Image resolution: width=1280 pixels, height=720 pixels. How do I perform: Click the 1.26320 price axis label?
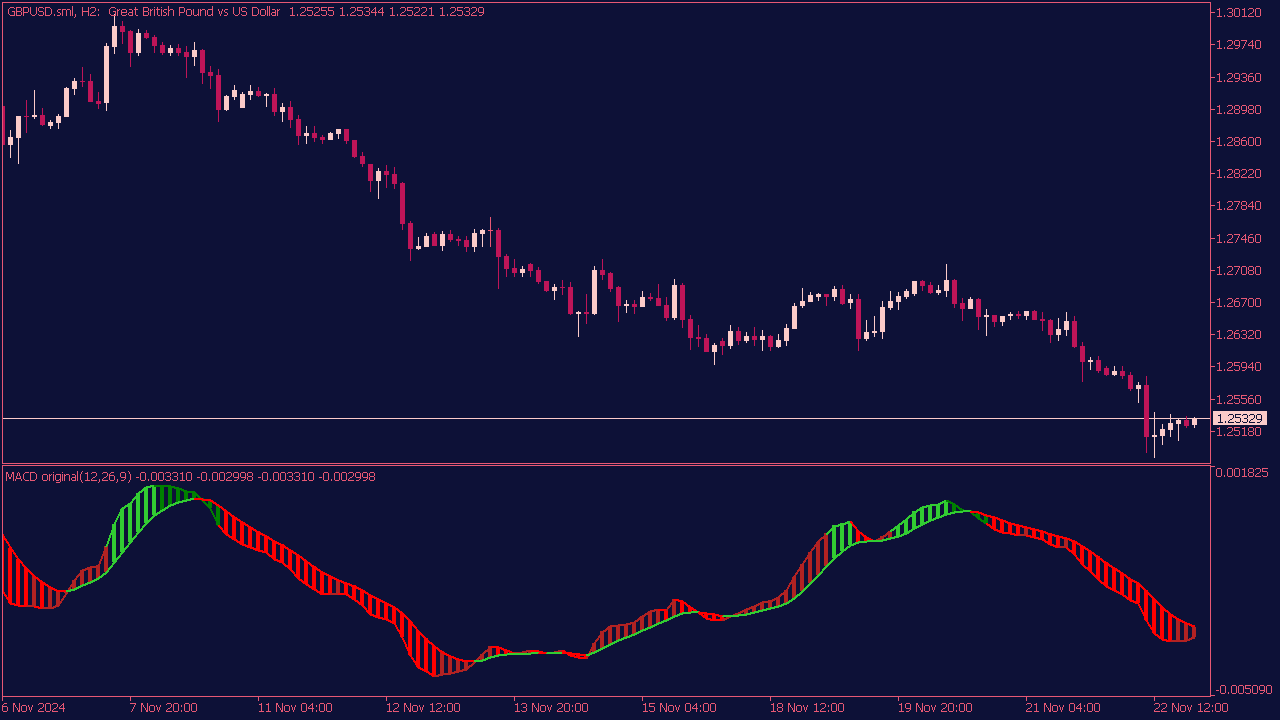tap(1240, 334)
